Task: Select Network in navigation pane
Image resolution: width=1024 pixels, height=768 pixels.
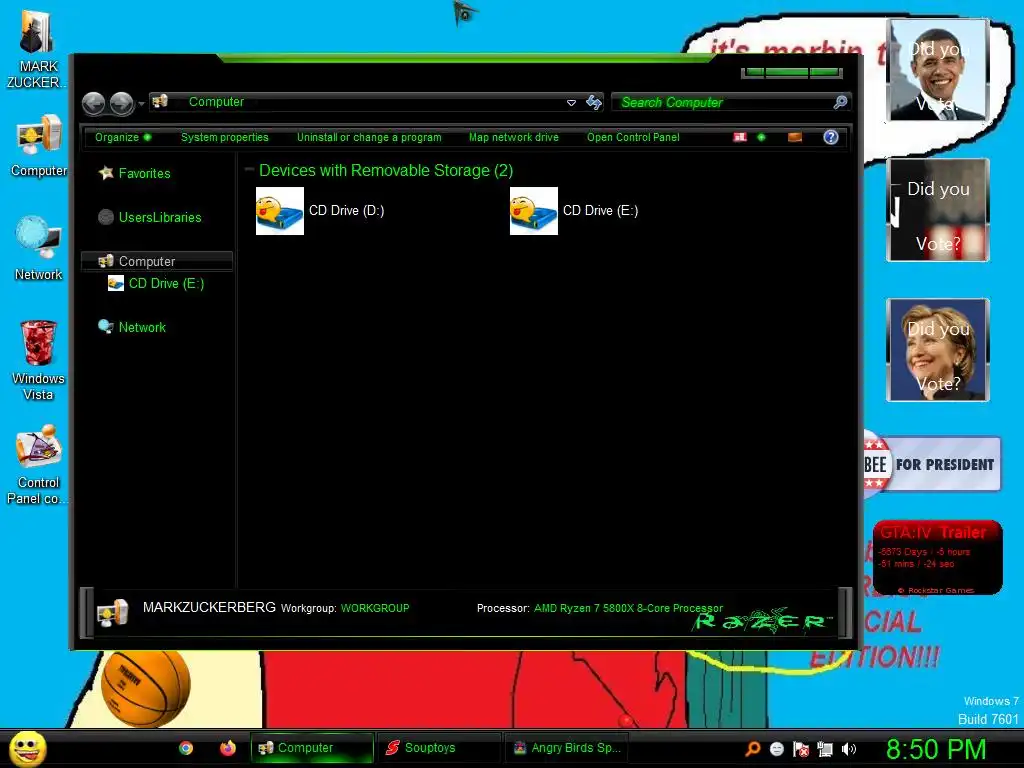Action: 132,327
